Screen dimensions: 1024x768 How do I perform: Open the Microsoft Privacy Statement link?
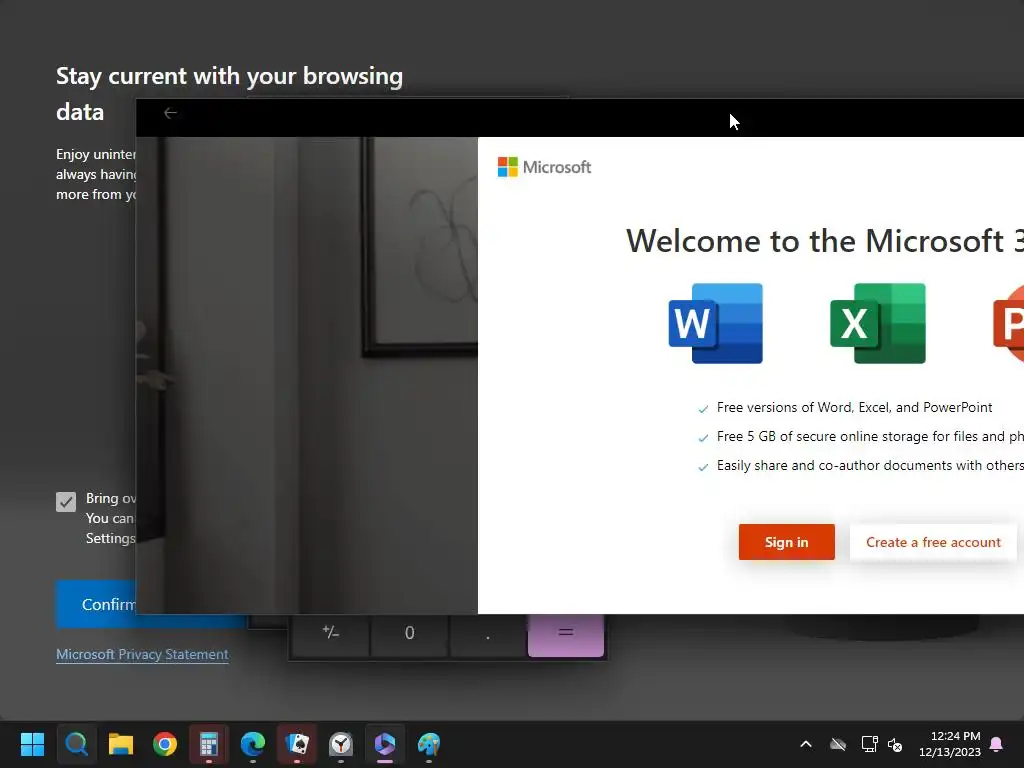[x=142, y=654]
